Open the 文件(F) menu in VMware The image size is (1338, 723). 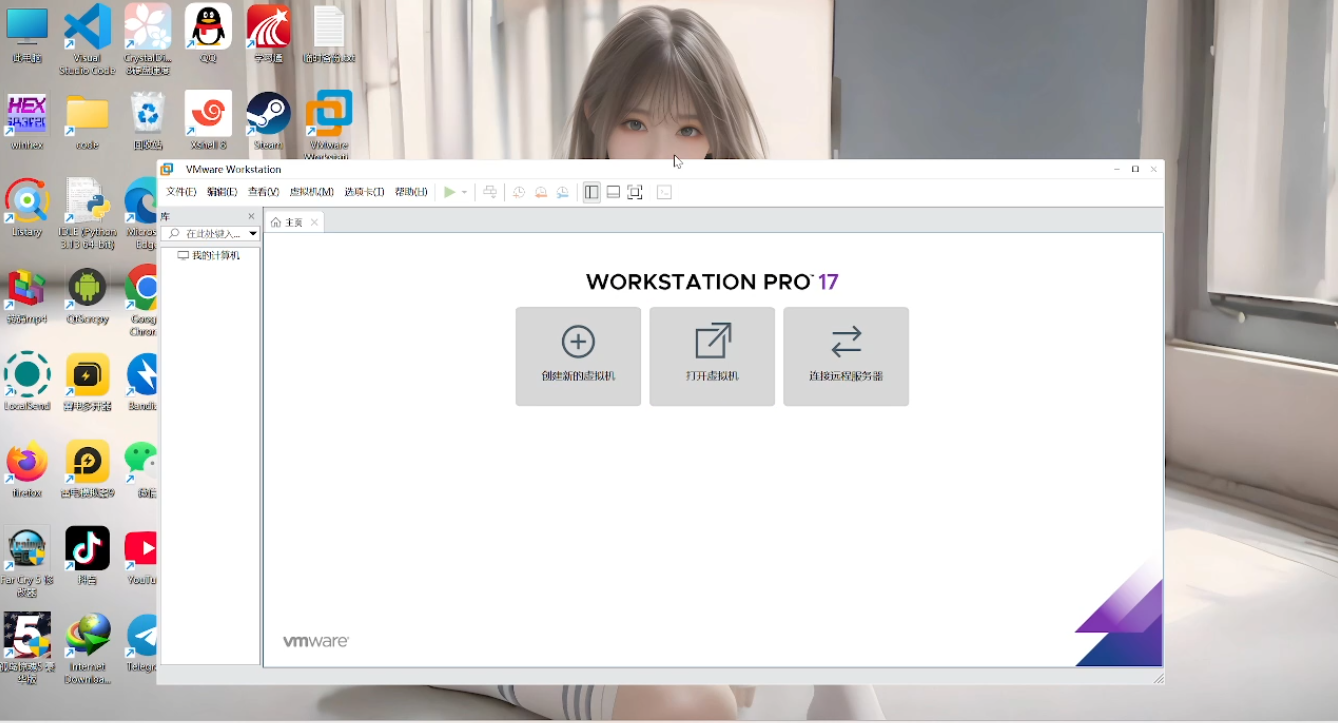tap(181, 192)
